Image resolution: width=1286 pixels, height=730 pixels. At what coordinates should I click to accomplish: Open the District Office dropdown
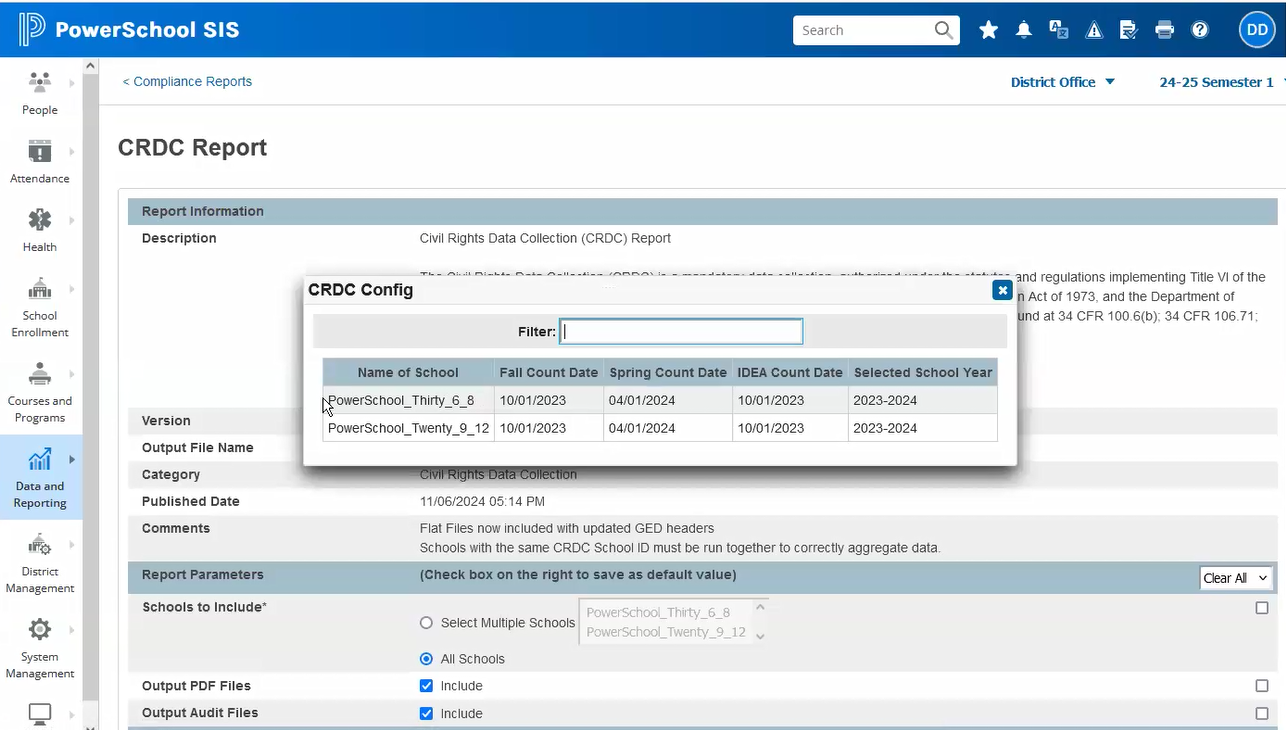pyautogui.click(x=1062, y=82)
